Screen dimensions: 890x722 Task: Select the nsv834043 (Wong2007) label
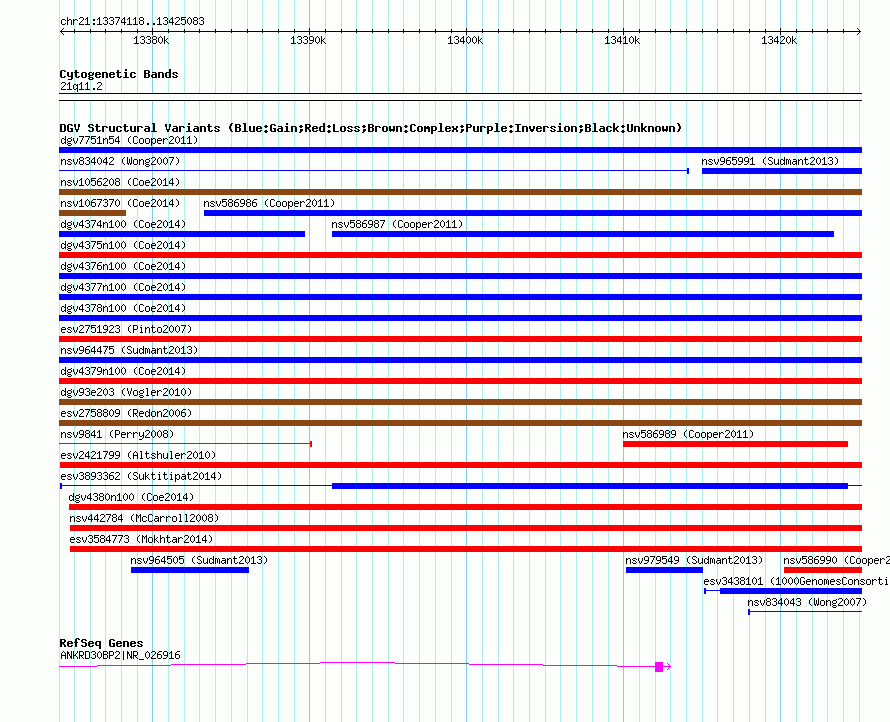pos(807,602)
